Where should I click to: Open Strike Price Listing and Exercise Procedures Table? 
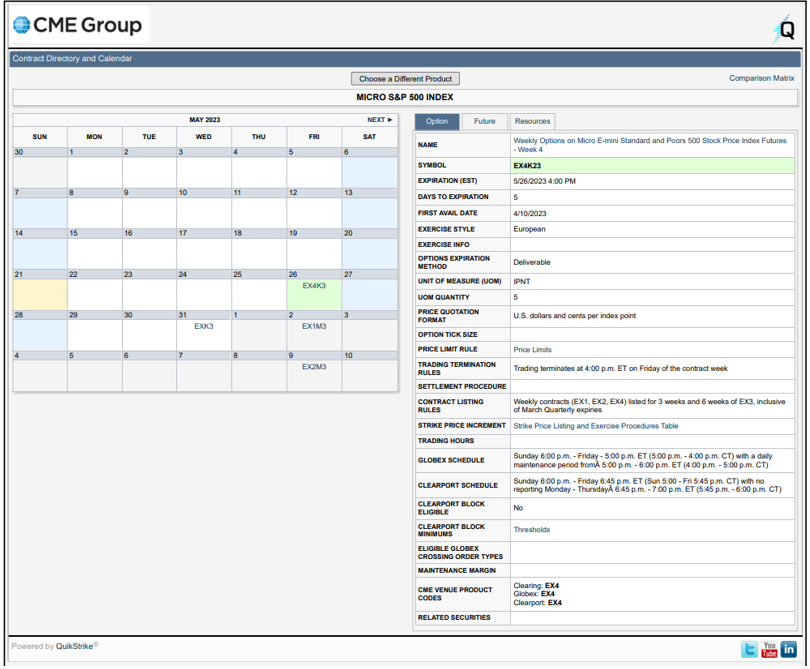pos(596,426)
